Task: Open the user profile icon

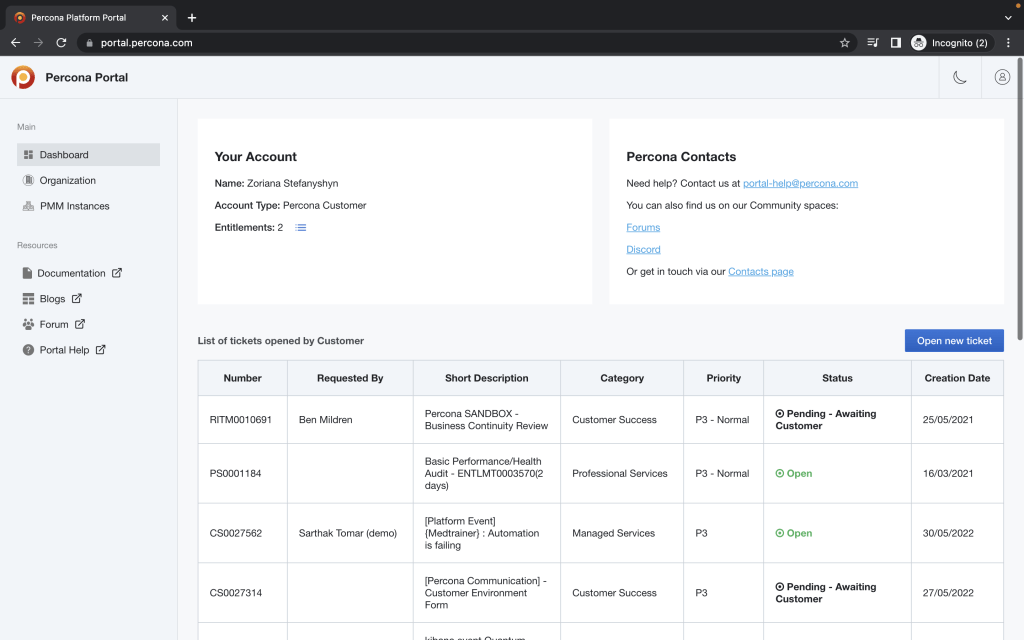Action: [1002, 77]
